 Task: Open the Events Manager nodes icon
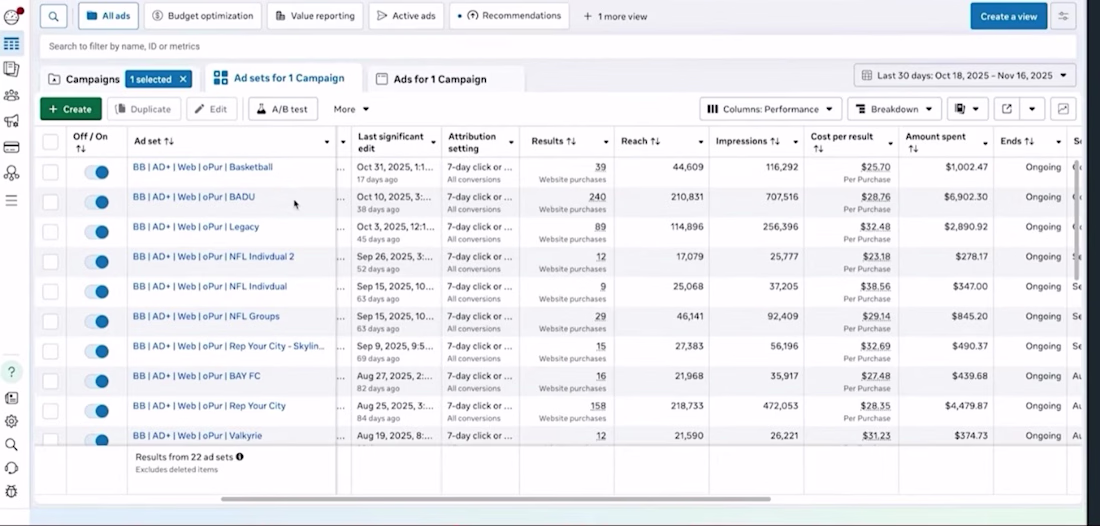pyautogui.click(x=11, y=173)
